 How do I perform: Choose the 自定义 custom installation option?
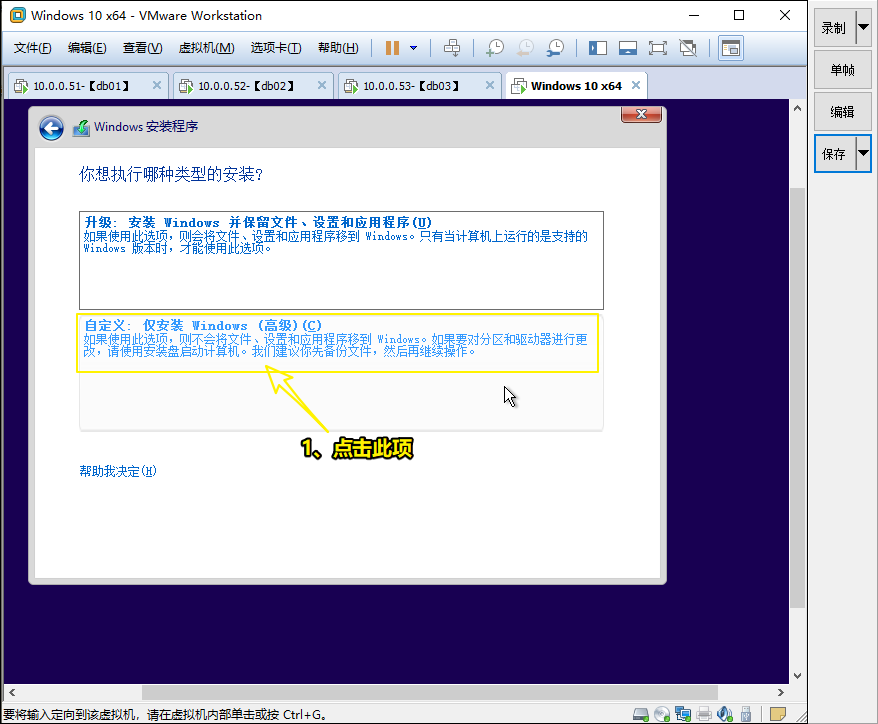(341, 371)
